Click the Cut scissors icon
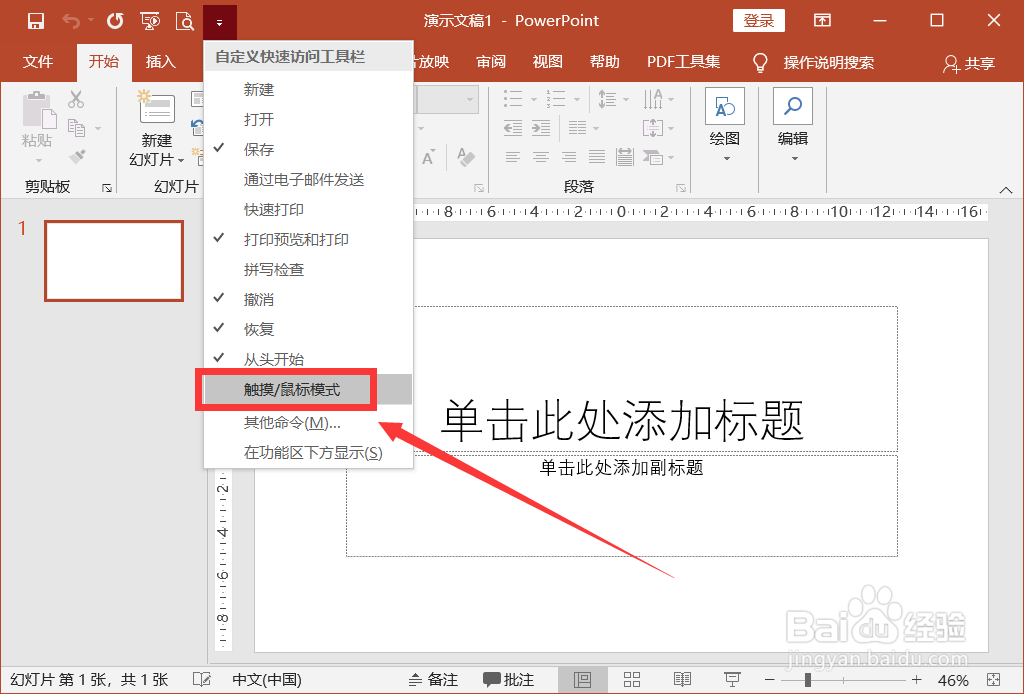 [76, 99]
